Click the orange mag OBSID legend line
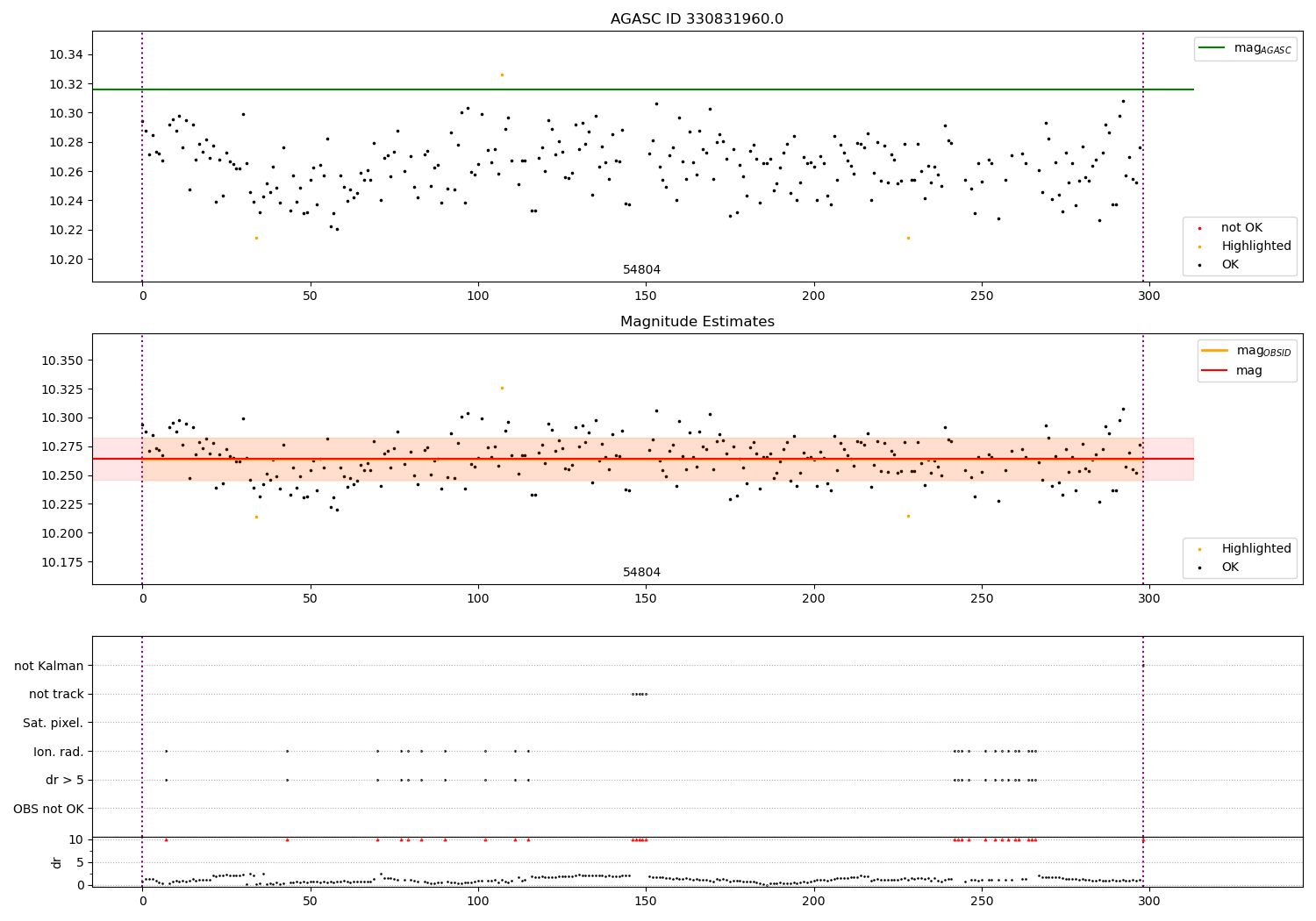Image resolution: width=1316 pixels, height=921 pixels. pyautogui.click(x=1215, y=351)
